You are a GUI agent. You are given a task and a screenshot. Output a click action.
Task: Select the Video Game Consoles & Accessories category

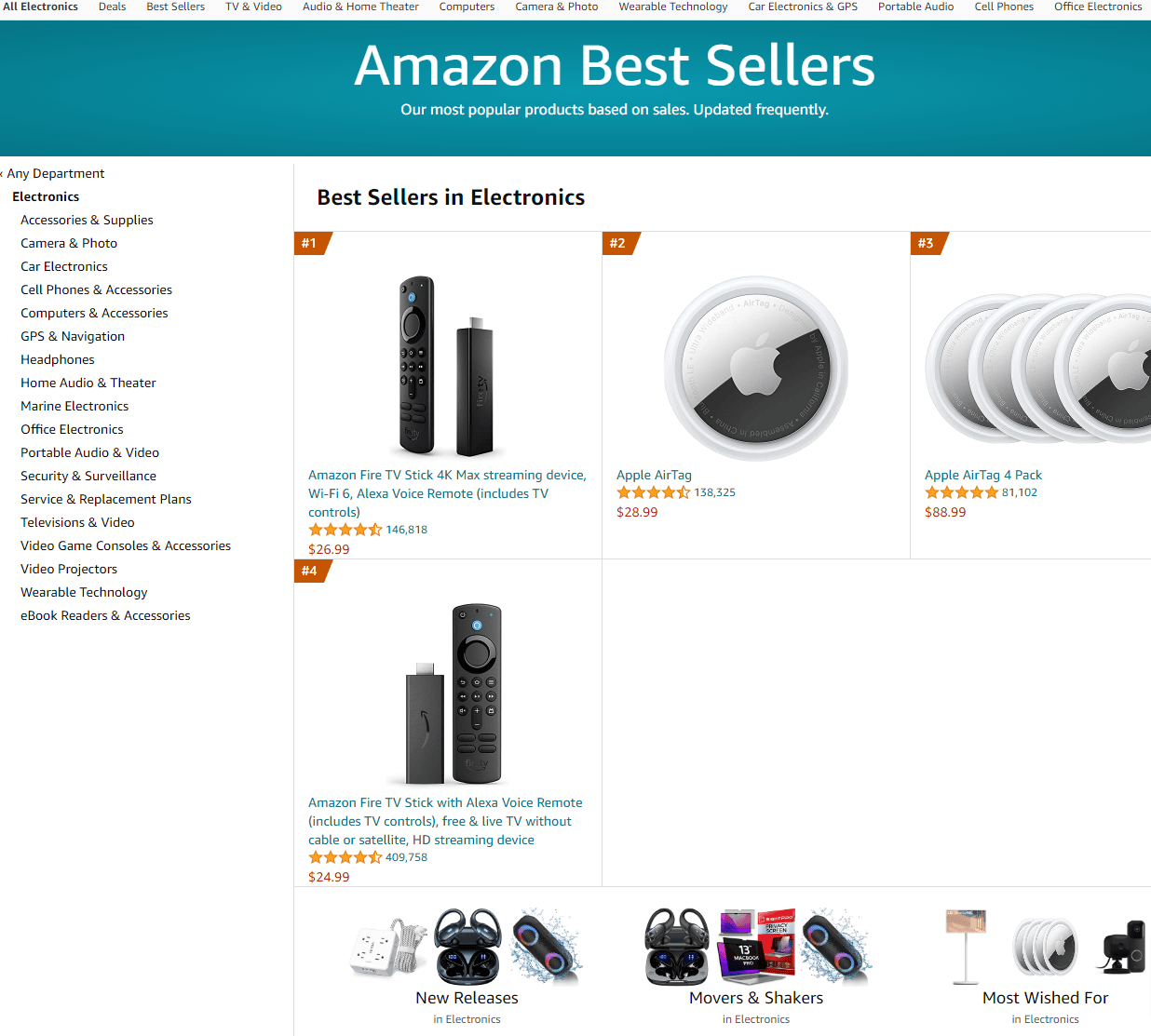126,545
